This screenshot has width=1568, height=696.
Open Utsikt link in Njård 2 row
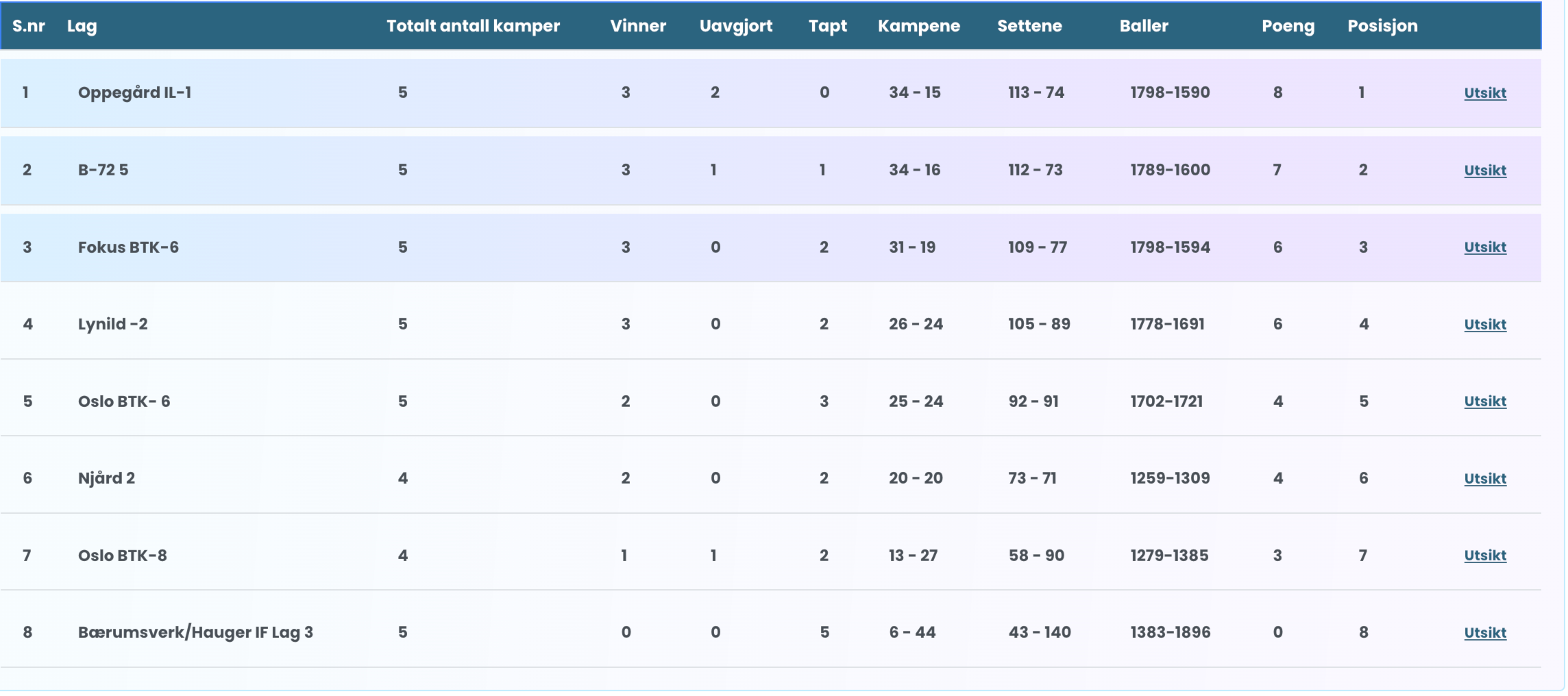click(x=1484, y=479)
